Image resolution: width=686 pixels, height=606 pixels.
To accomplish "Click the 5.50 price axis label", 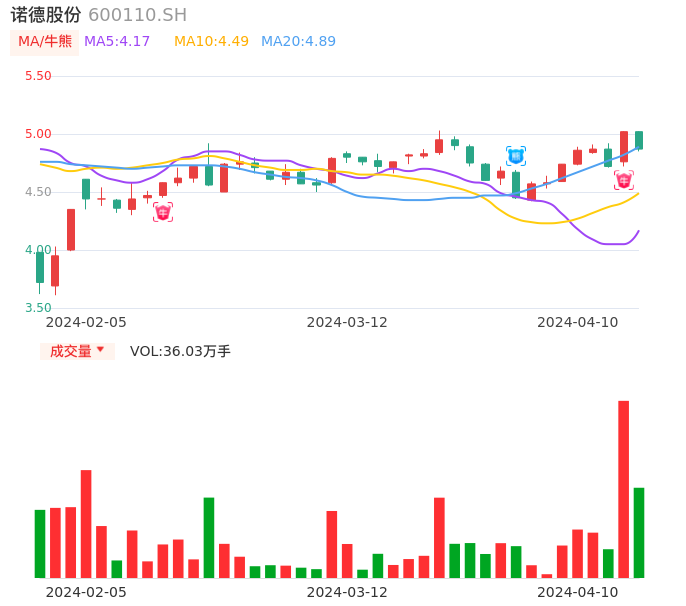I will coord(38,76).
